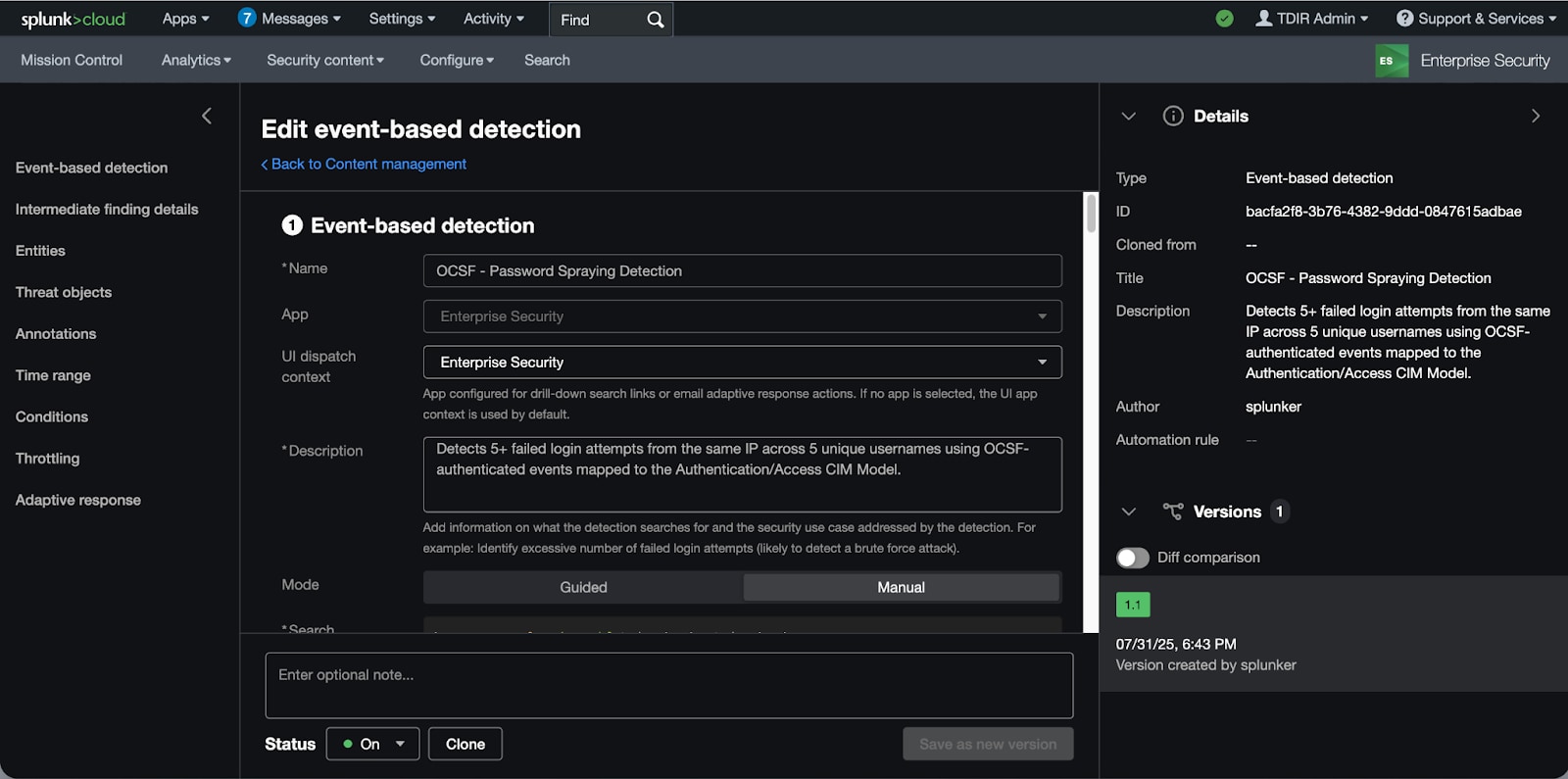1568x779 pixels.
Task: Open the Status On dropdown
Action: coord(372,744)
